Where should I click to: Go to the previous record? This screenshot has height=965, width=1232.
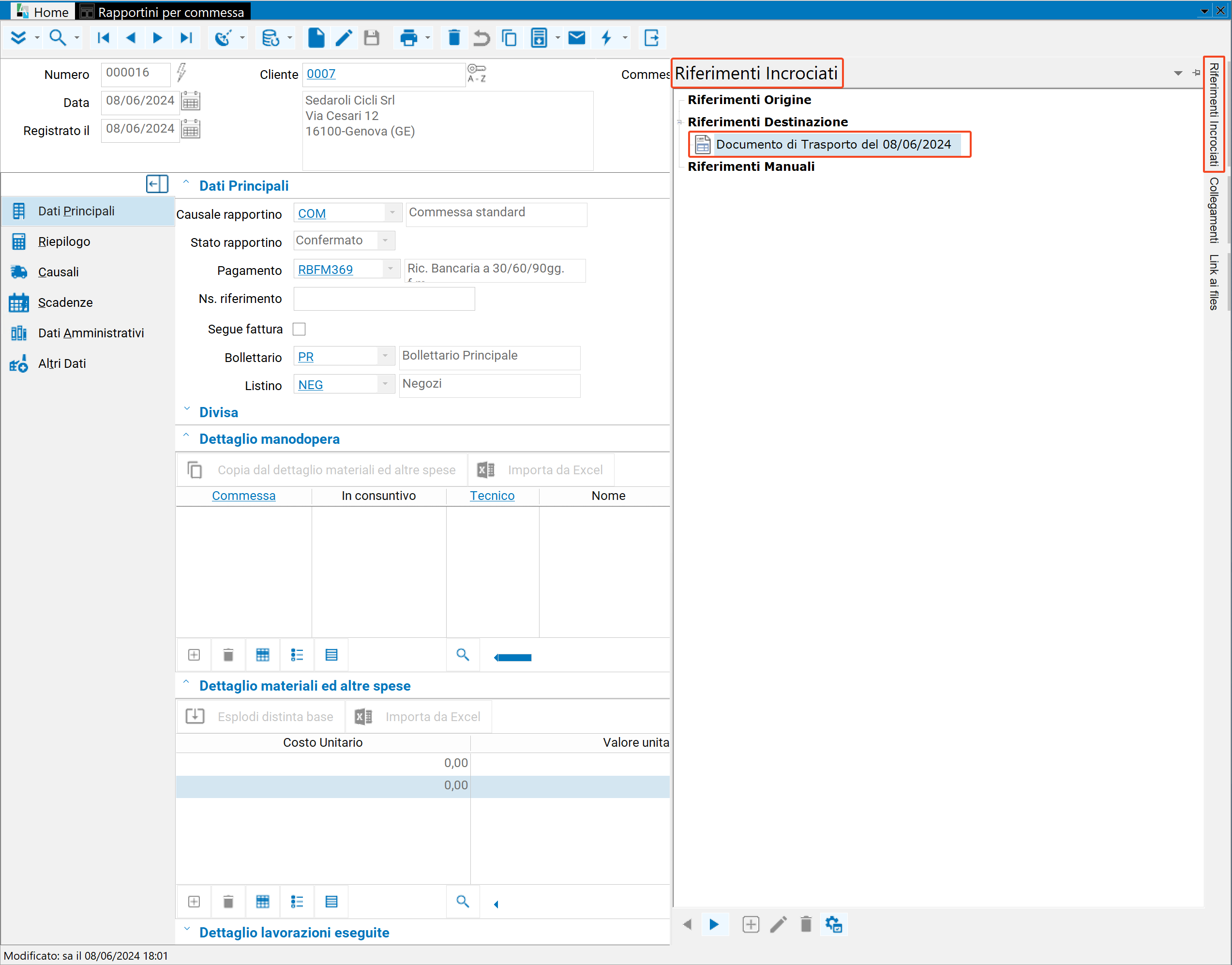click(x=131, y=38)
